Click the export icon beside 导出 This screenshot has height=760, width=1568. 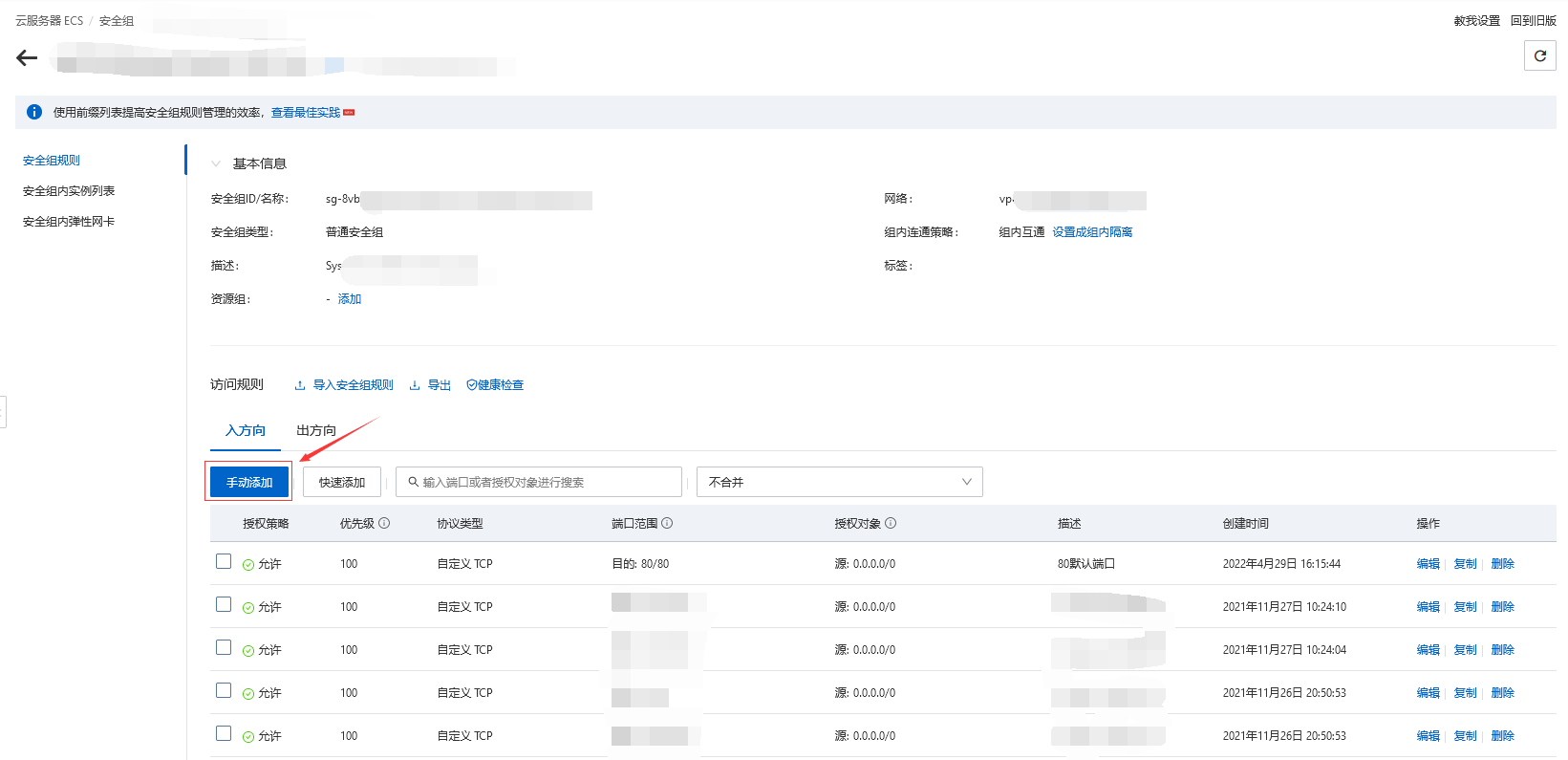coord(415,385)
